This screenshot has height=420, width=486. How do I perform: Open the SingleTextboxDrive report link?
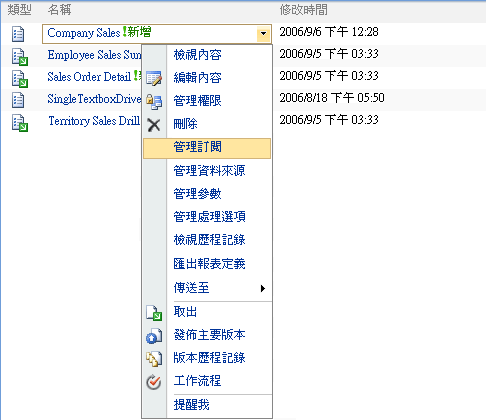[94, 99]
